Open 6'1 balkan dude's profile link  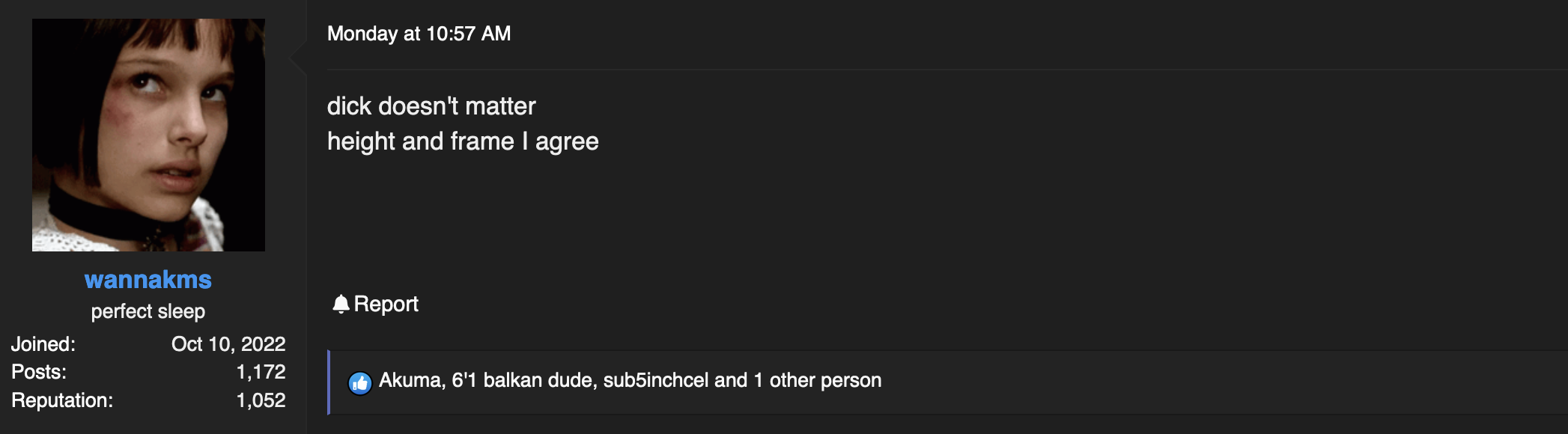point(522,380)
